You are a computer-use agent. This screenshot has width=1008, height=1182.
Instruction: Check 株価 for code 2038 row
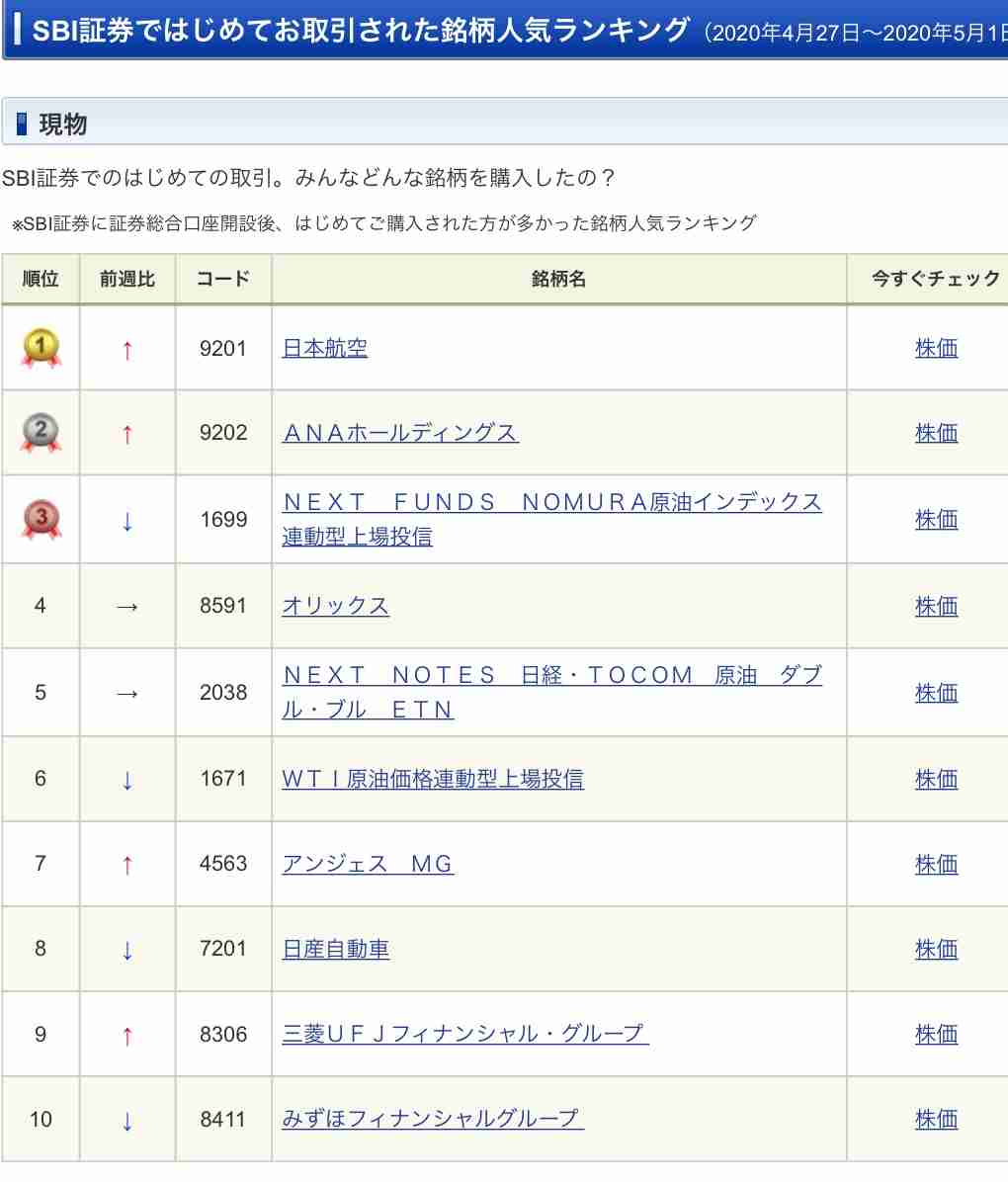tap(937, 693)
